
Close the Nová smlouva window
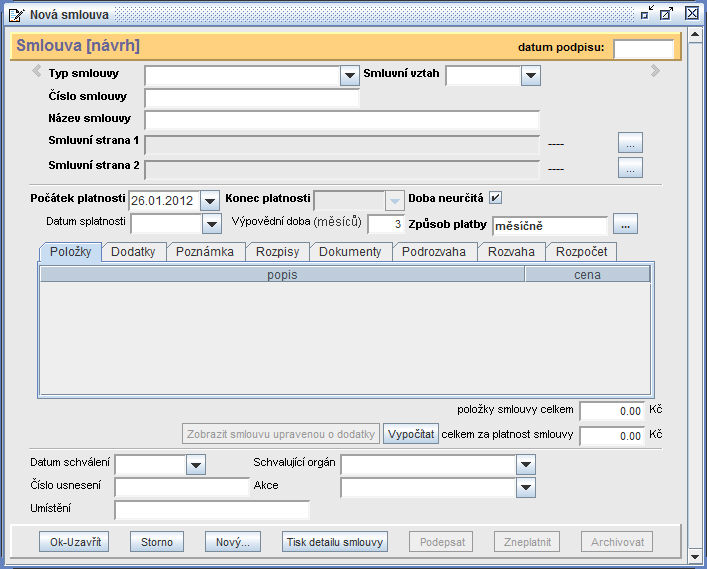coord(692,13)
